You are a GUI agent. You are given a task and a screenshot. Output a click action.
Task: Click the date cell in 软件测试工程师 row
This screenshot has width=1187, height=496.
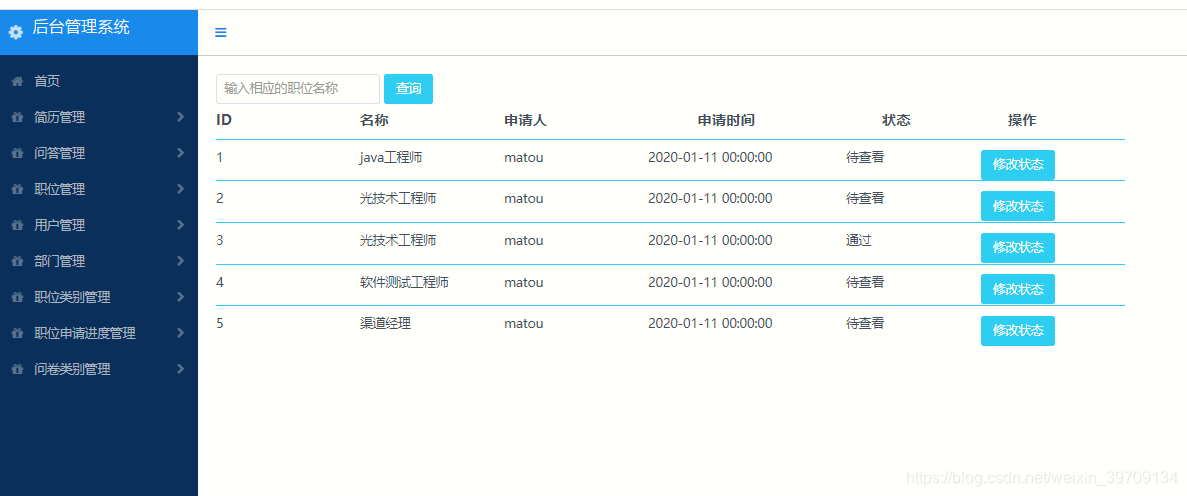click(710, 282)
